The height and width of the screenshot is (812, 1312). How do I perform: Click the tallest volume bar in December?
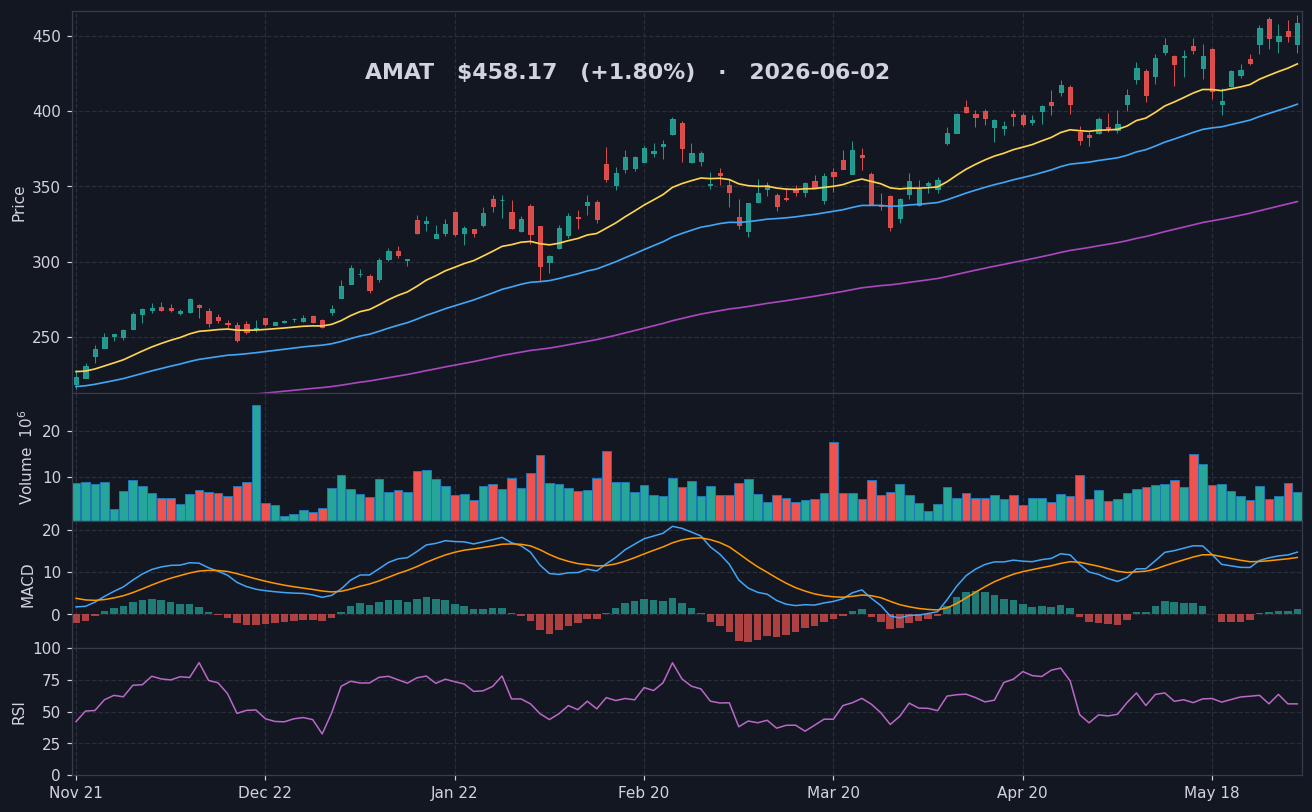click(x=256, y=463)
